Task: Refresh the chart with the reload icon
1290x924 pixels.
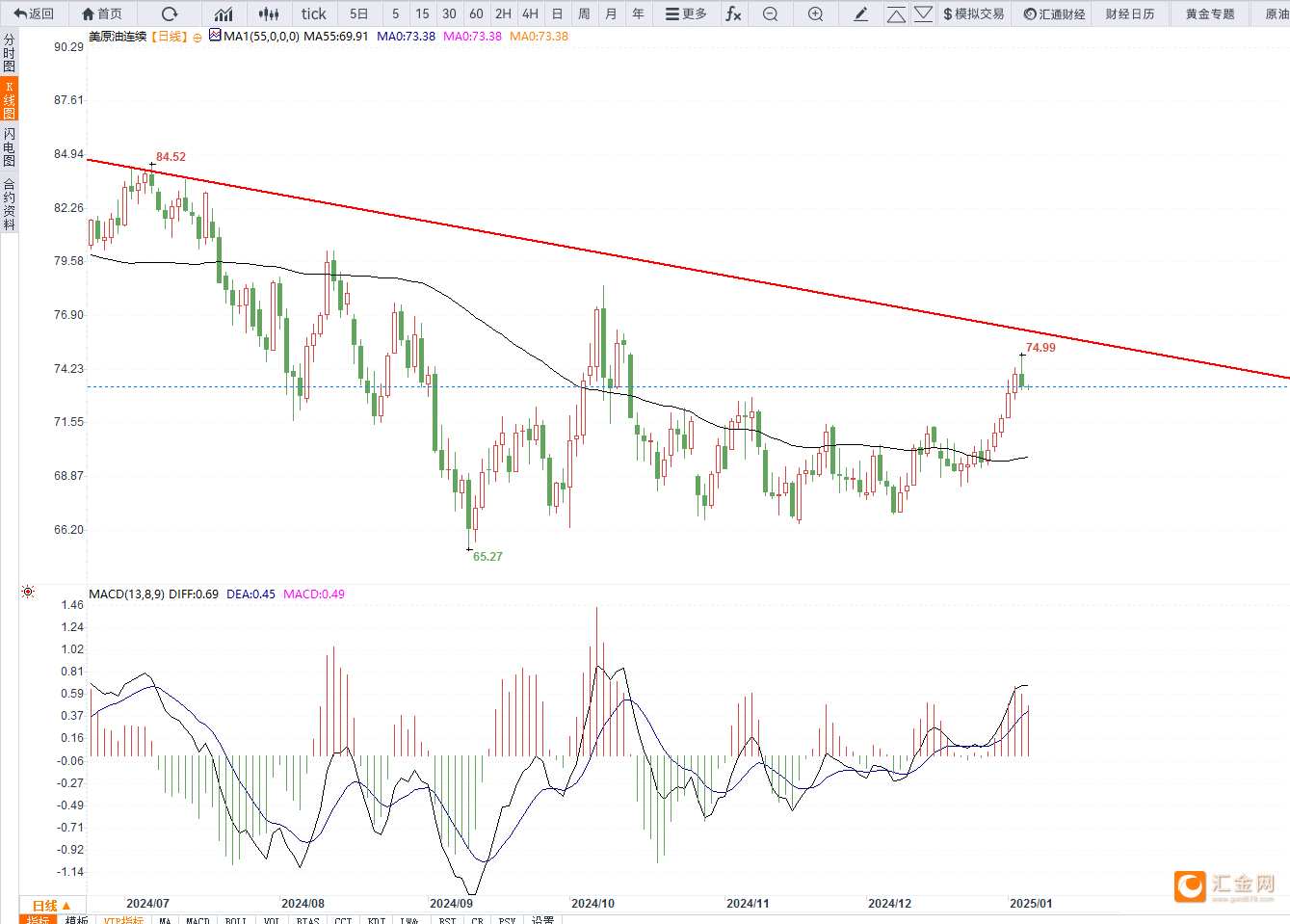Action: (x=170, y=13)
